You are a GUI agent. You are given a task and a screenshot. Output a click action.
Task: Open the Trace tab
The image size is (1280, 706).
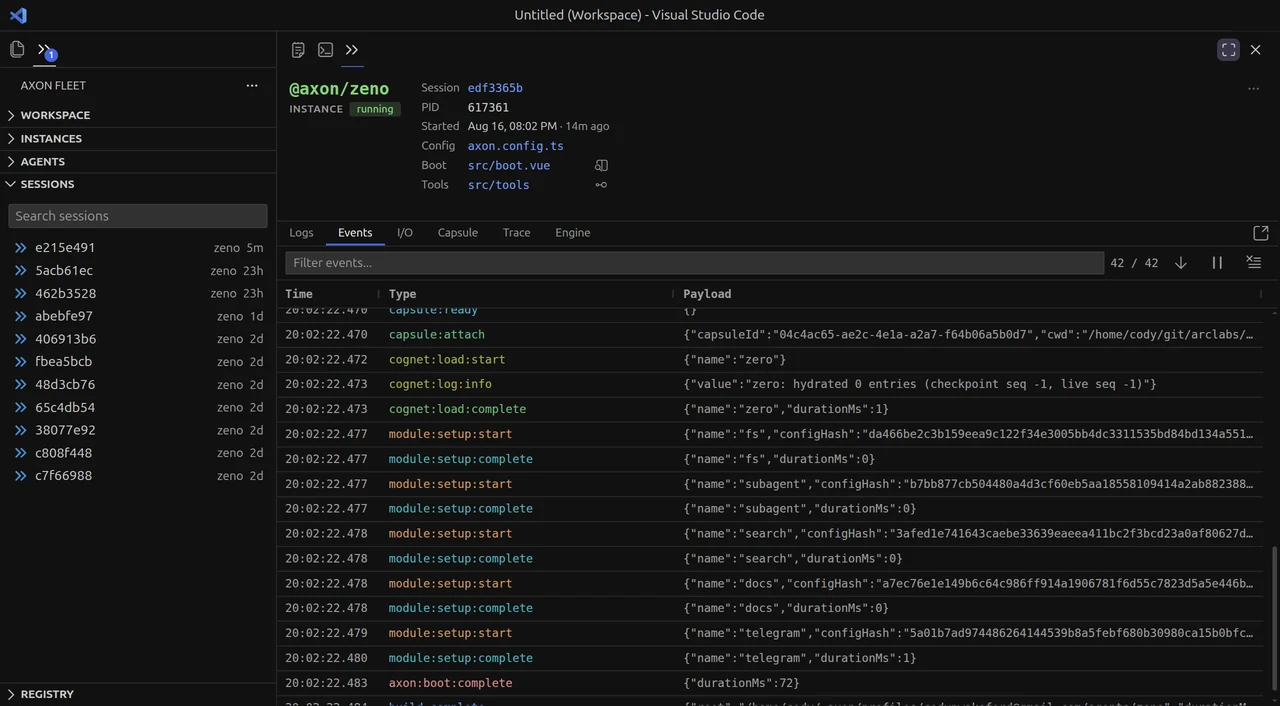[517, 233]
